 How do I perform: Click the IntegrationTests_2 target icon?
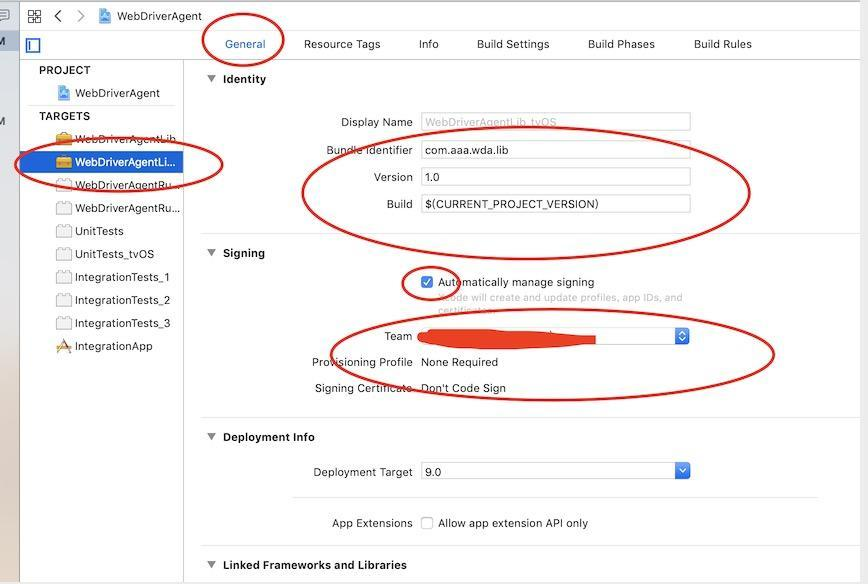pyautogui.click(x=64, y=300)
